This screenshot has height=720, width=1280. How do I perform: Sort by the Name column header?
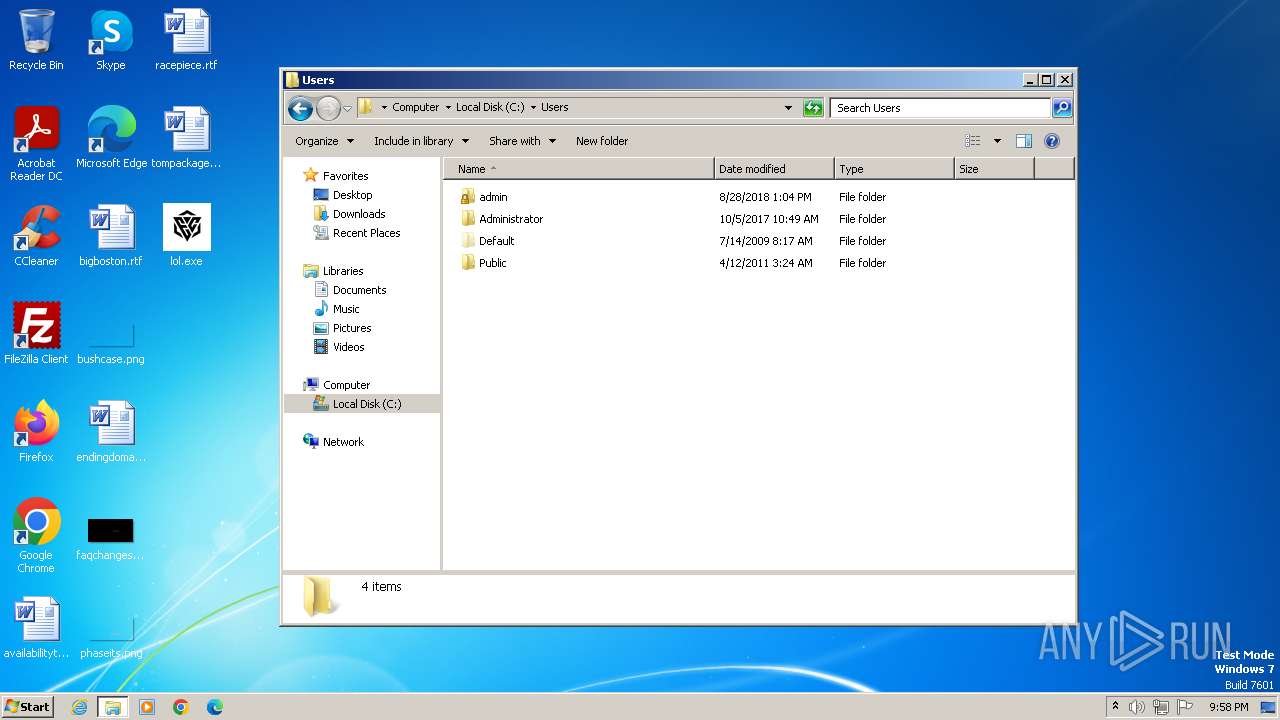click(x=579, y=169)
